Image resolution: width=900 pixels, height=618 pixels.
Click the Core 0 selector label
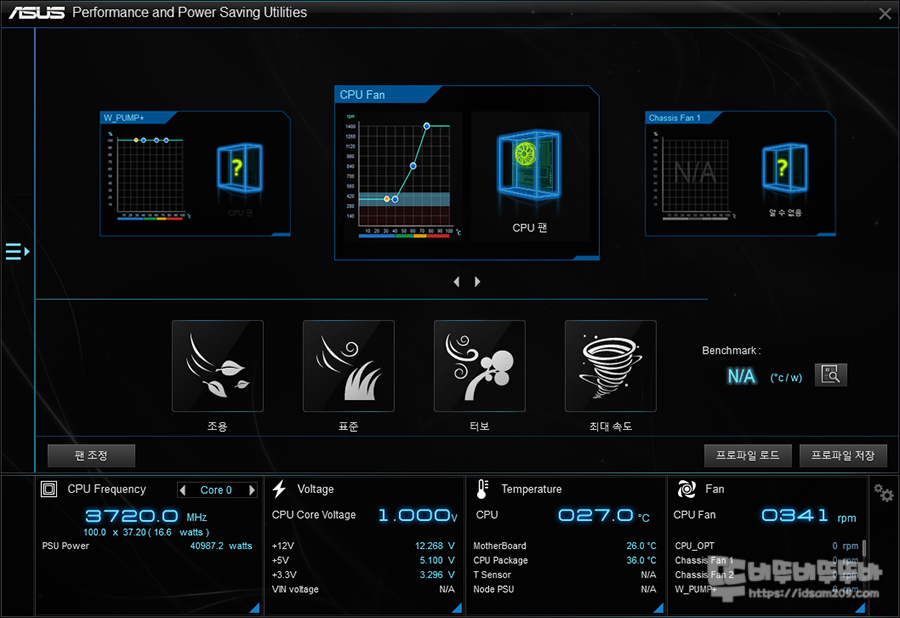[x=216, y=490]
